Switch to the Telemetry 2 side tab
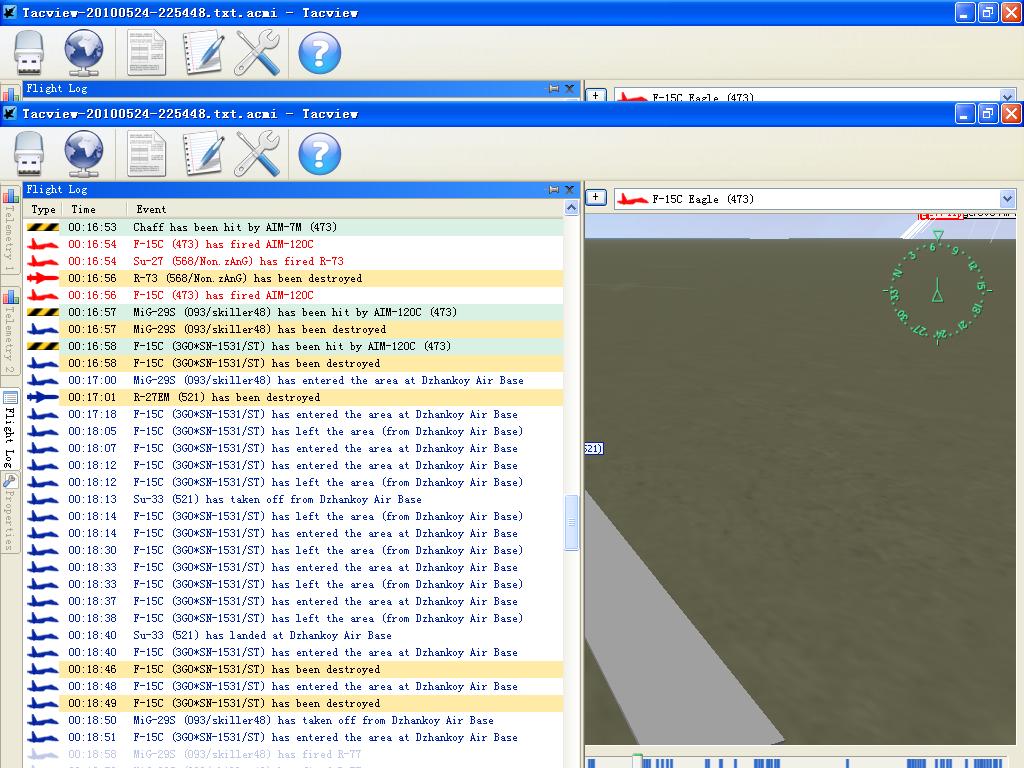The height and width of the screenshot is (768, 1024). (10, 333)
